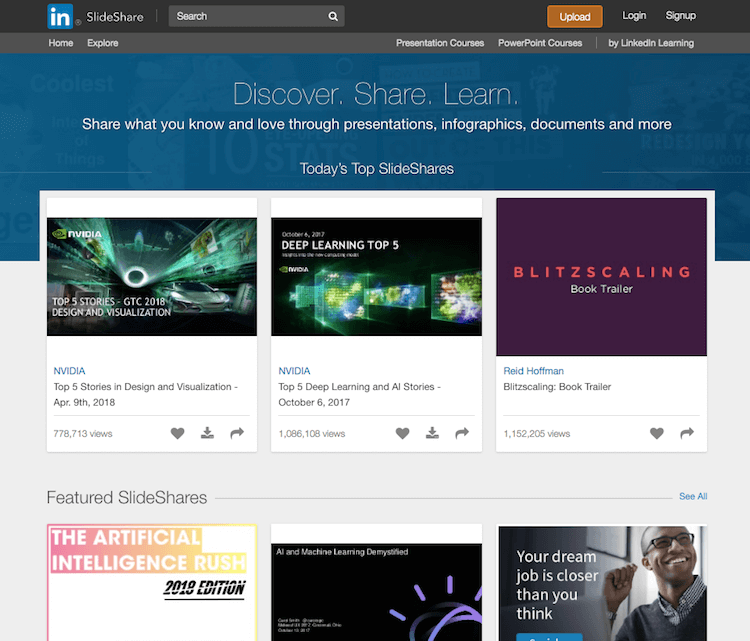Image resolution: width=750 pixels, height=641 pixels.
Task: Click the SlideShare wordmark
Action: click(115, 17)
